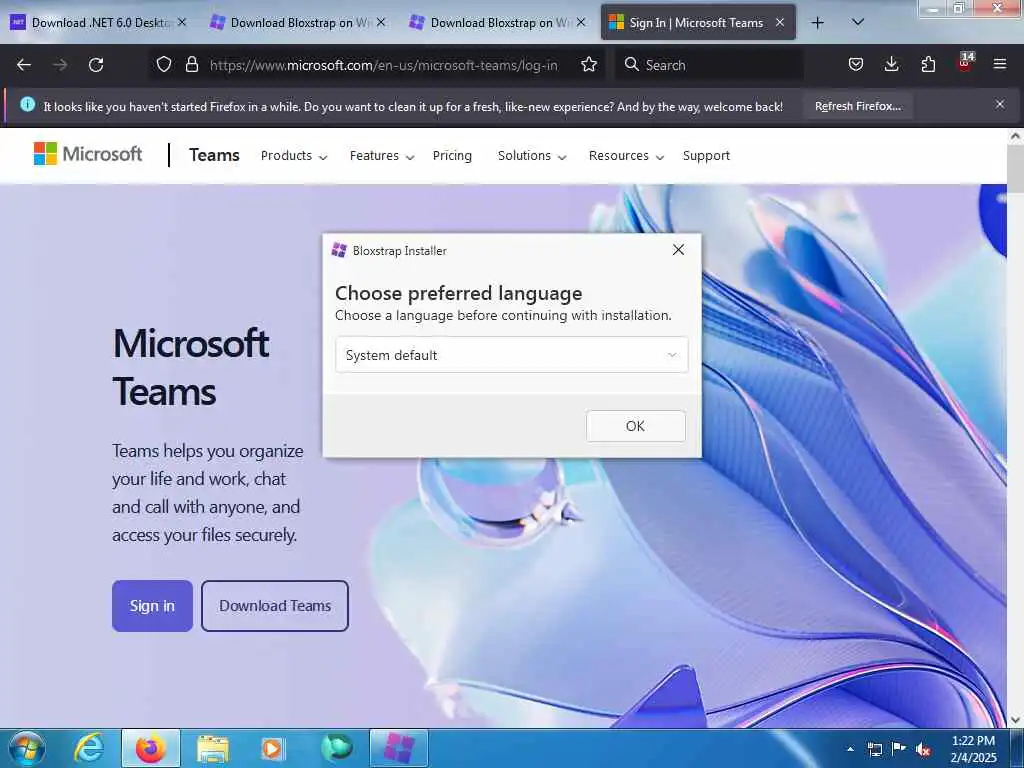Click the uBlock badge icon showing 14
Screen dimensions: 1024x768
[x=965, y=63]
